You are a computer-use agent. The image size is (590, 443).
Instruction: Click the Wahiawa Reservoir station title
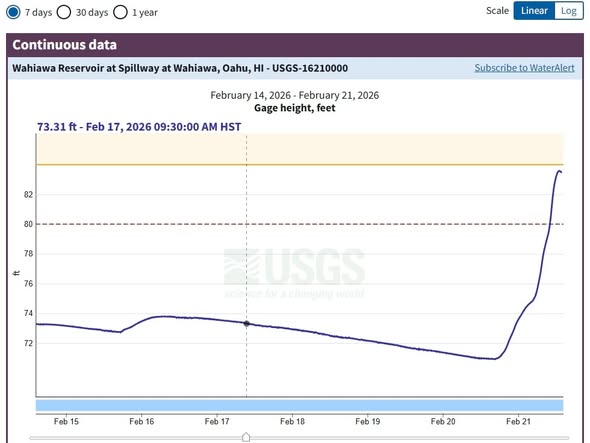(x=180, y=68)
